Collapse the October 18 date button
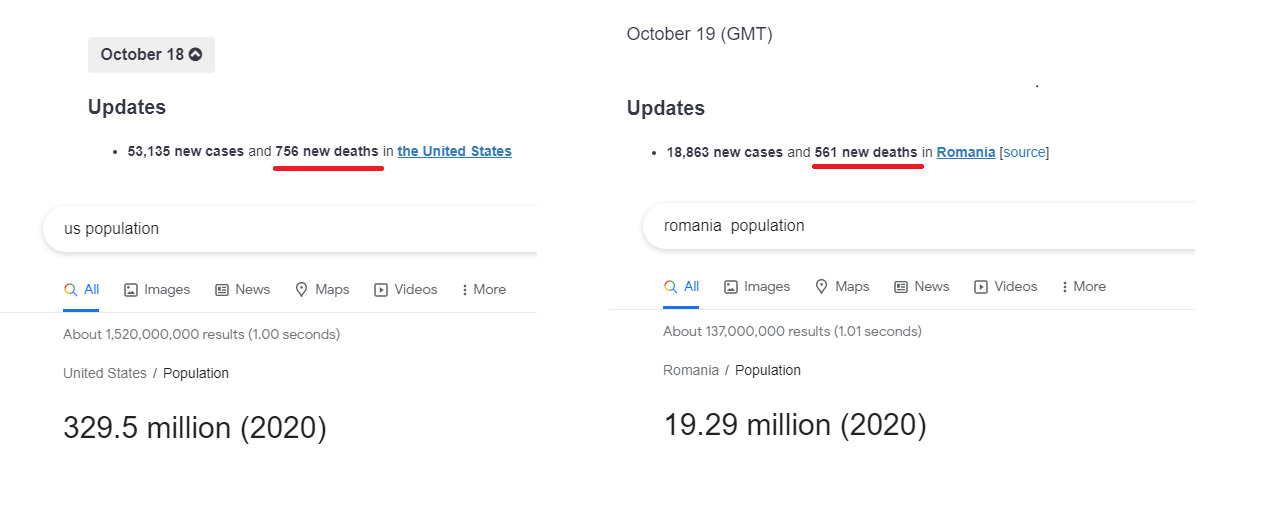Image resolution: width=1271 pixels, height=511 pixels. [x=151, y=55]
